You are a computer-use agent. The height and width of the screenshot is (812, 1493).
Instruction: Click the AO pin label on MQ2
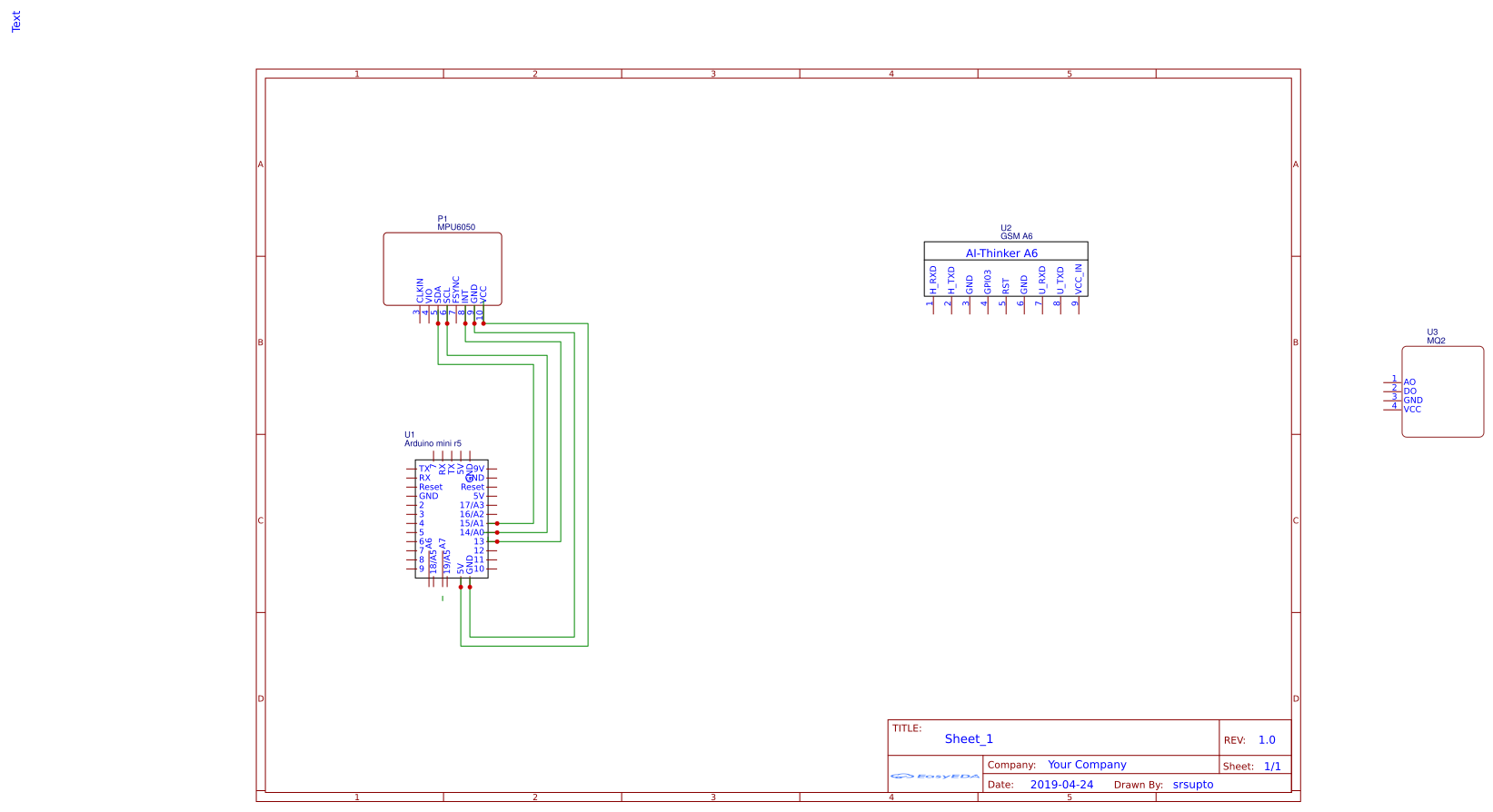pyautogui.click(x=1409, y=382)
